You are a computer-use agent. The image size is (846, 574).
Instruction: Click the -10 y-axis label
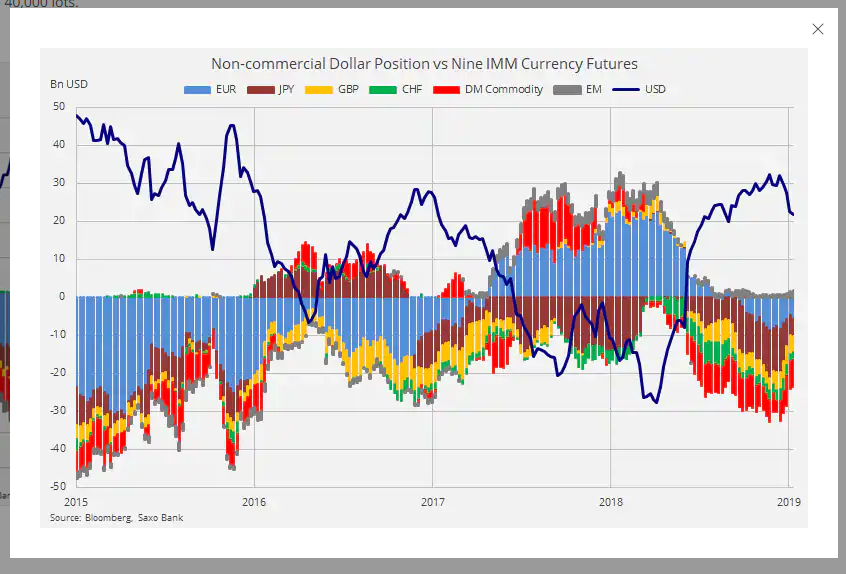point(57,334)
